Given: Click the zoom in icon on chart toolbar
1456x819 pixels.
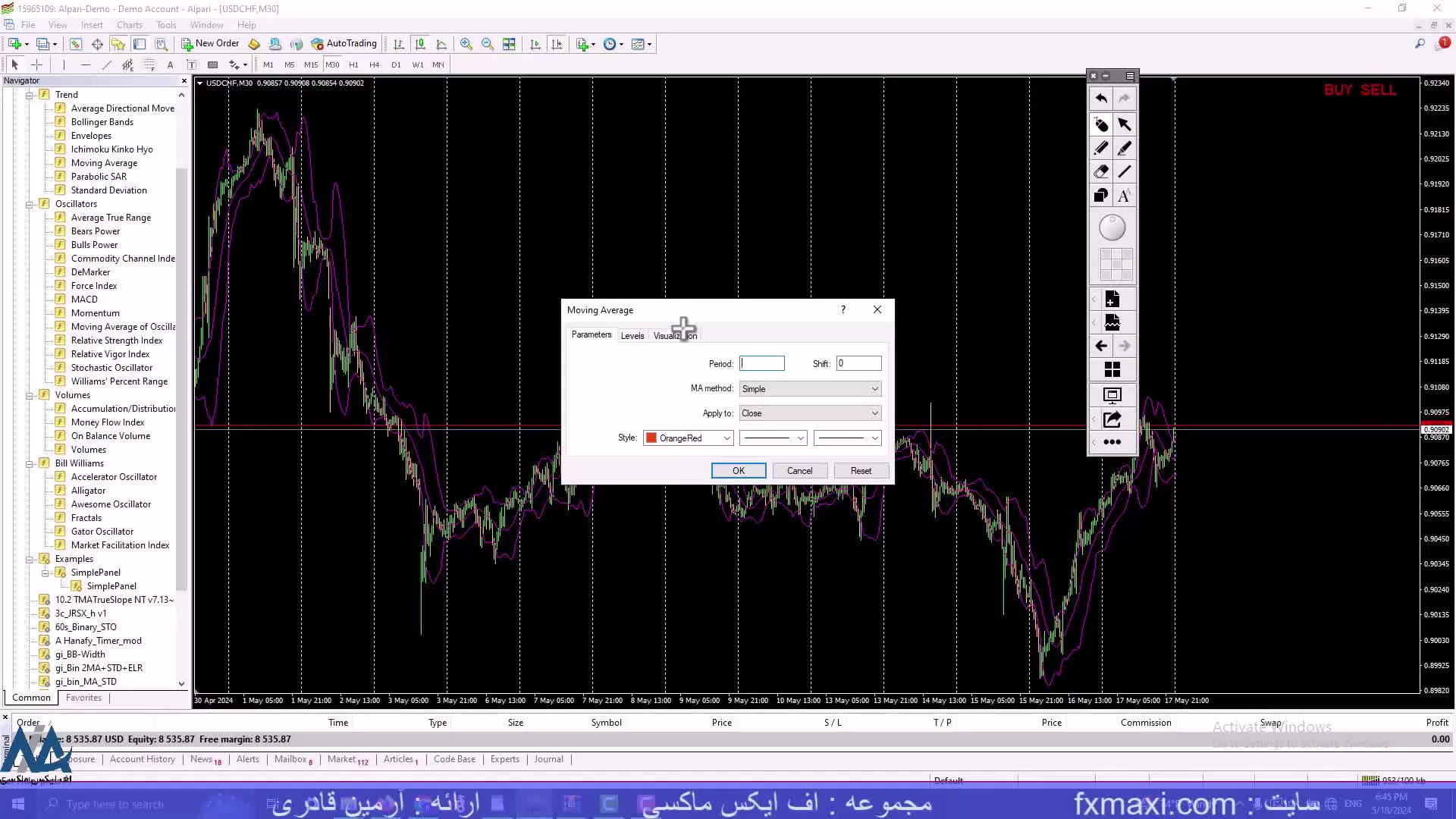Looking at the screenshot, I should pos(467,44).
